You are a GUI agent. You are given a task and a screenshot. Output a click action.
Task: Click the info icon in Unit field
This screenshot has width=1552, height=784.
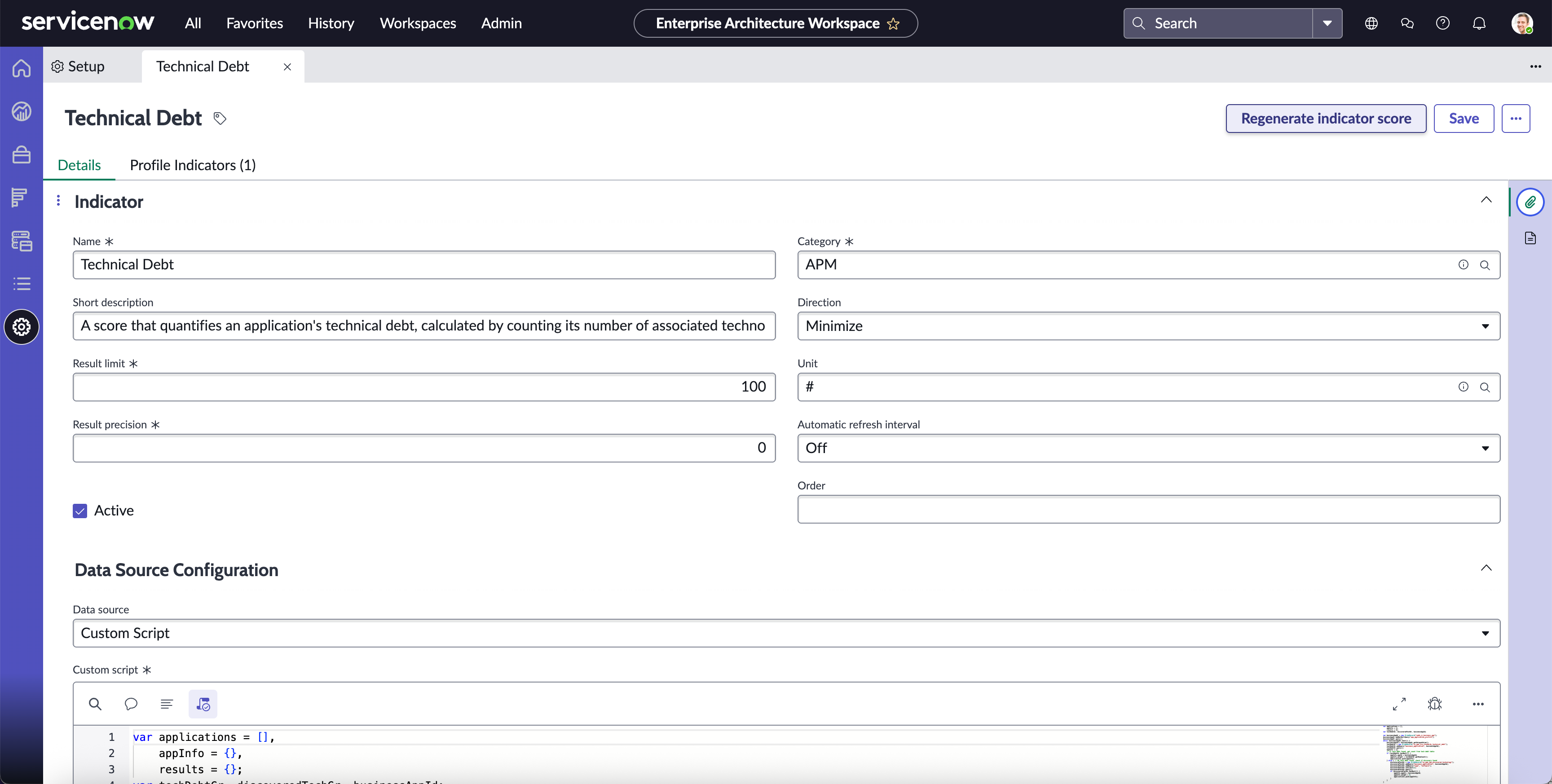click(x=1463, y=387)
